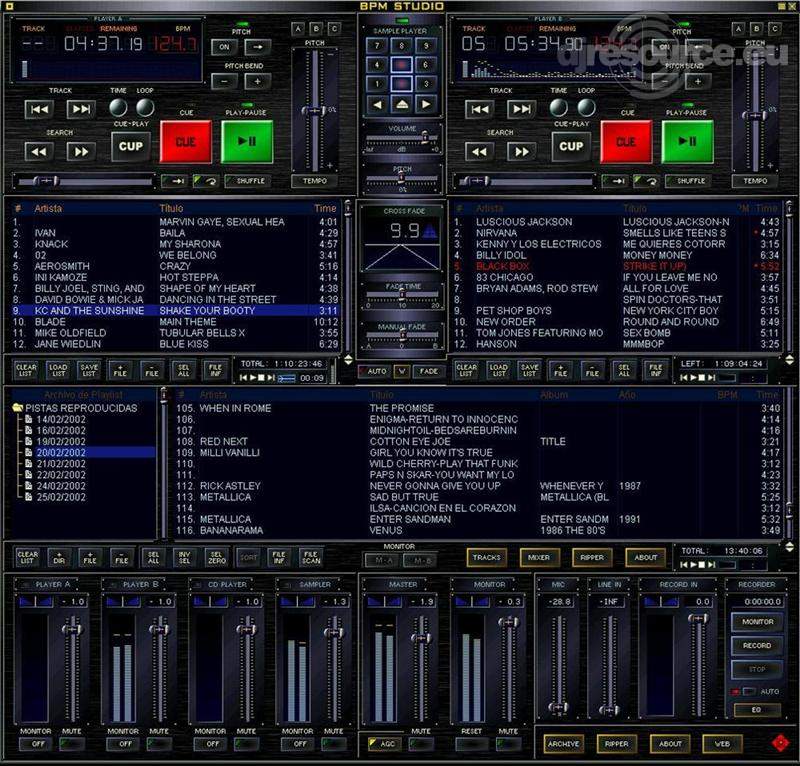Click the Sample Player left arrow
This screenshot has height=766, width=800.
coord(377,104)
